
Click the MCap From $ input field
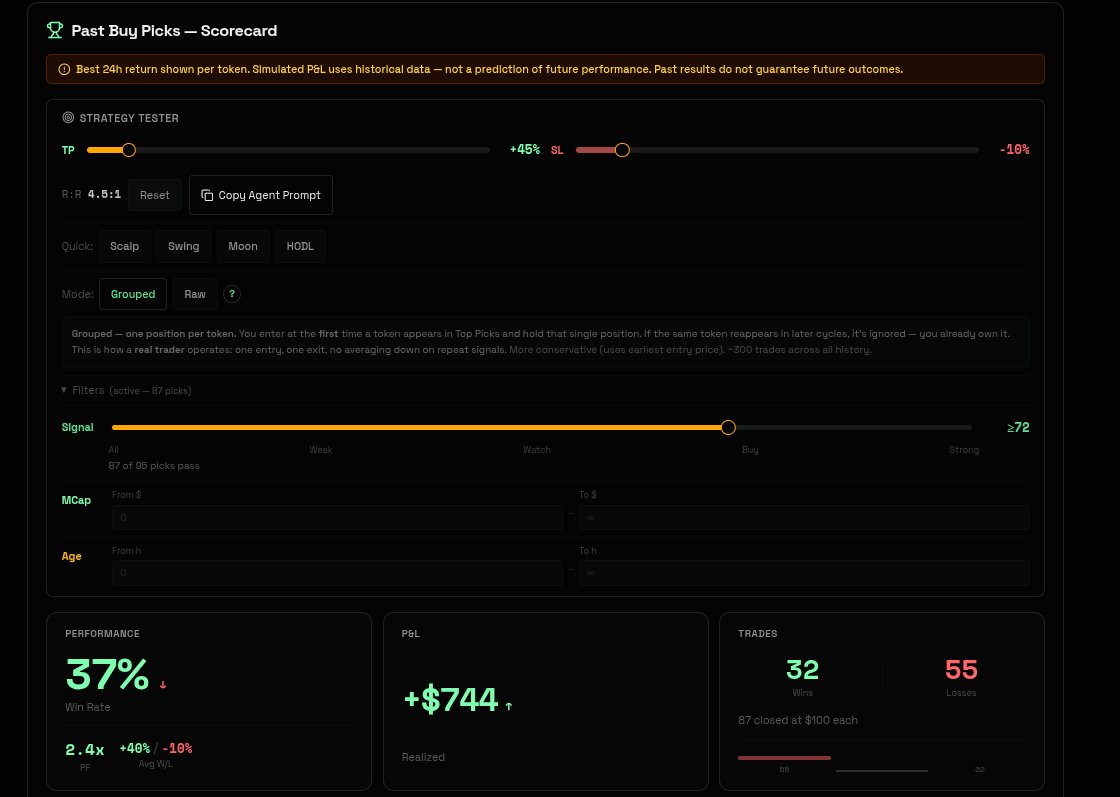coord(337,518)
